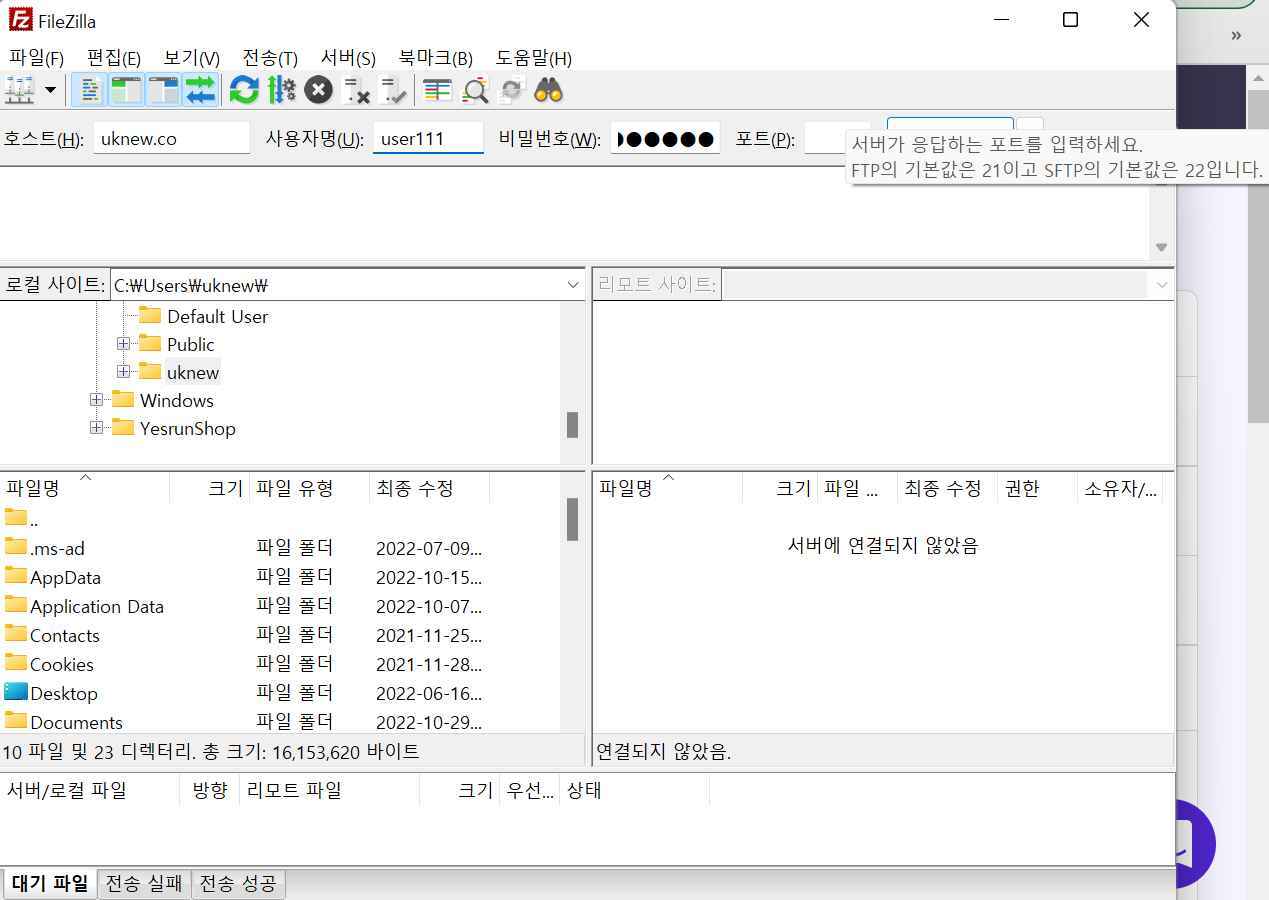The width and height of the screenshot is (1269, 900).
Task: Select uknew folder in local tree
Action: pos(193,372)
